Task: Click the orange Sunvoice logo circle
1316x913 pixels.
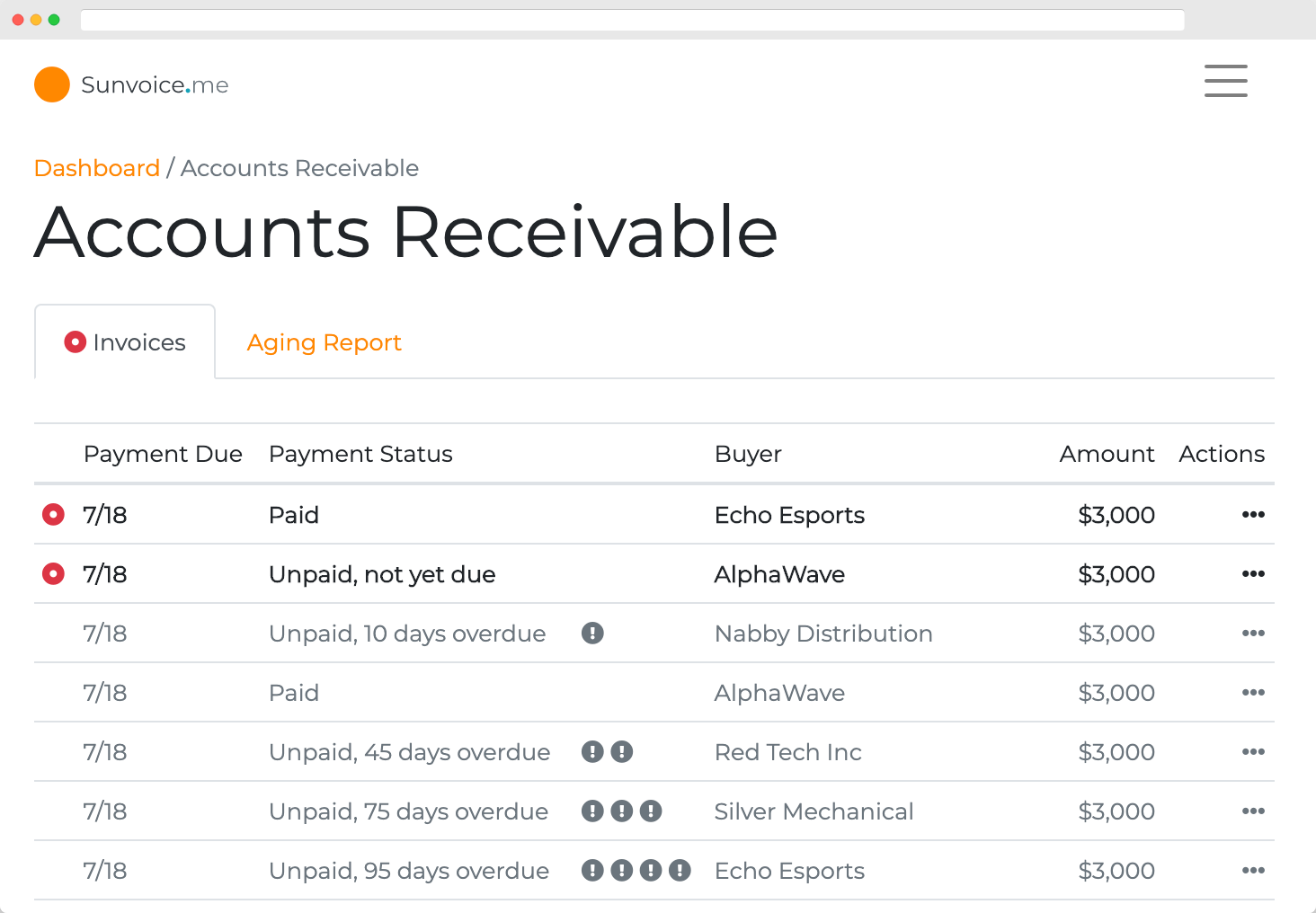Action: [x=52, y=84]
